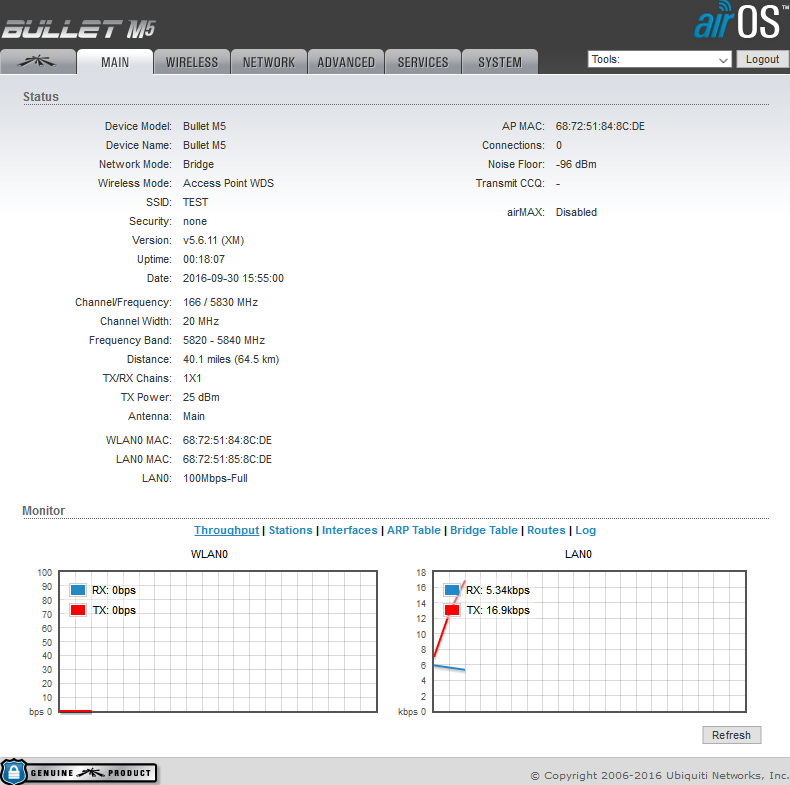The height and width of the screenshot is (785, 790).
Task: Select the SERVICES tab
Action: (423, 62)
